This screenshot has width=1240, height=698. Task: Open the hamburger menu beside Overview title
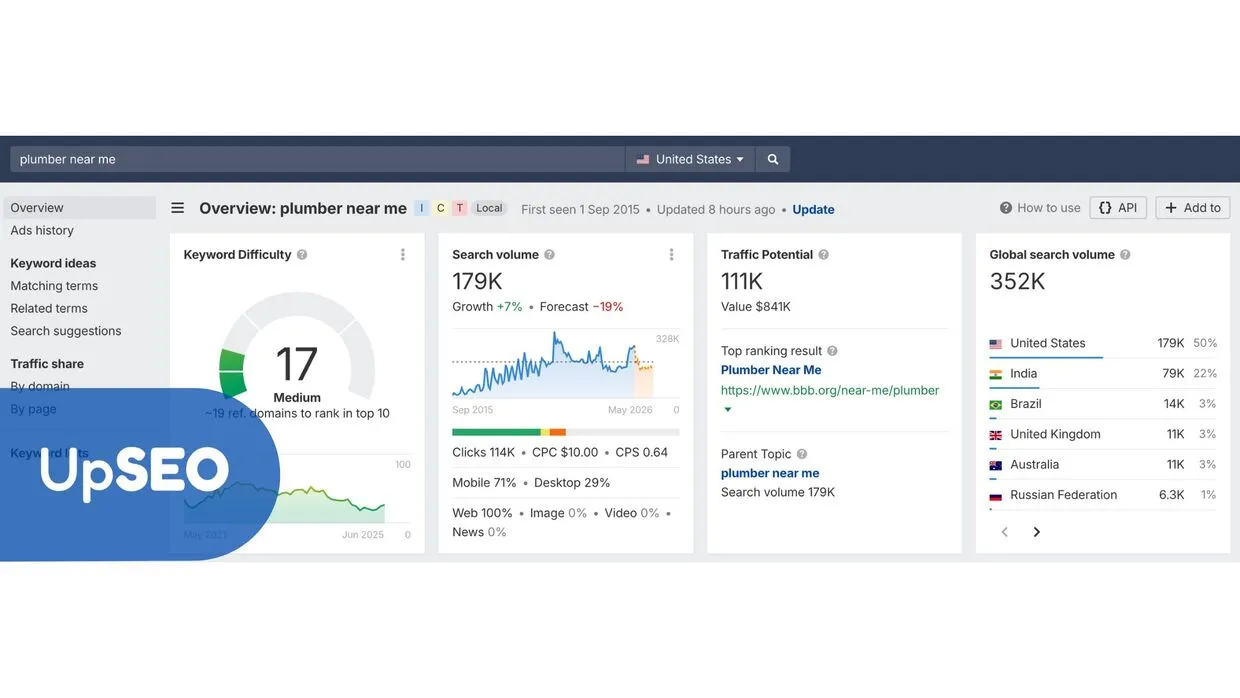tap(177, 208)
